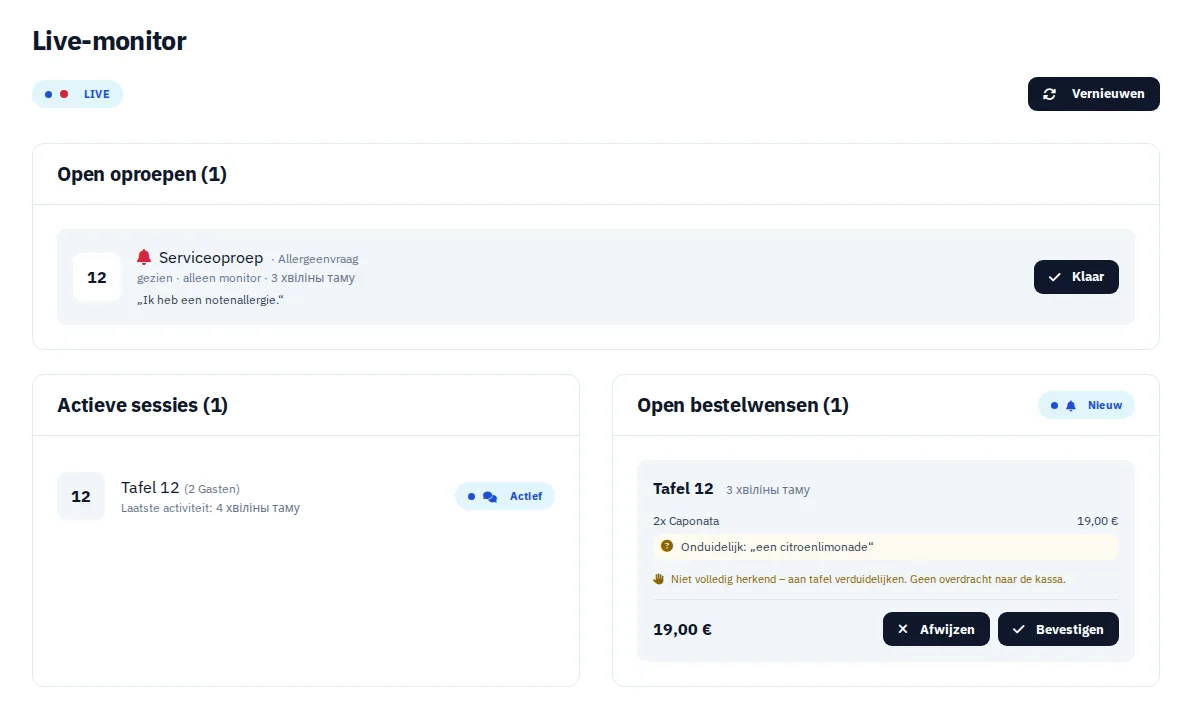
Task: Click the 12 table tile in Actieve sessies
Action: [81, 496]
